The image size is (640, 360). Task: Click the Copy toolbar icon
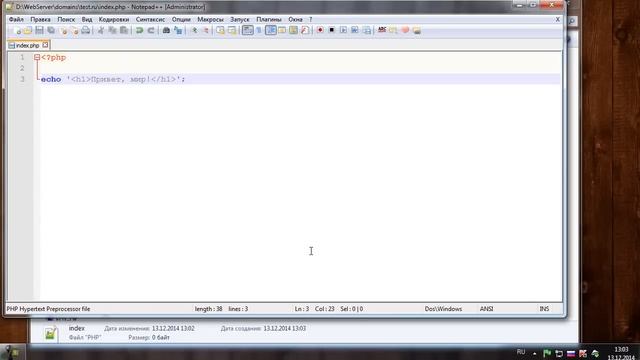112,31
